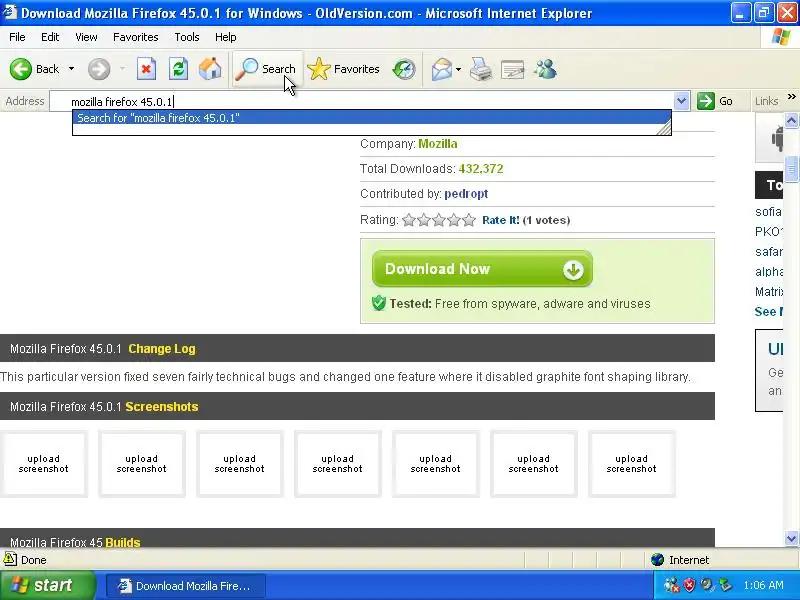Click the Windows start button
The width and height of the screenshot is (800, 600).
click(47, 585)
